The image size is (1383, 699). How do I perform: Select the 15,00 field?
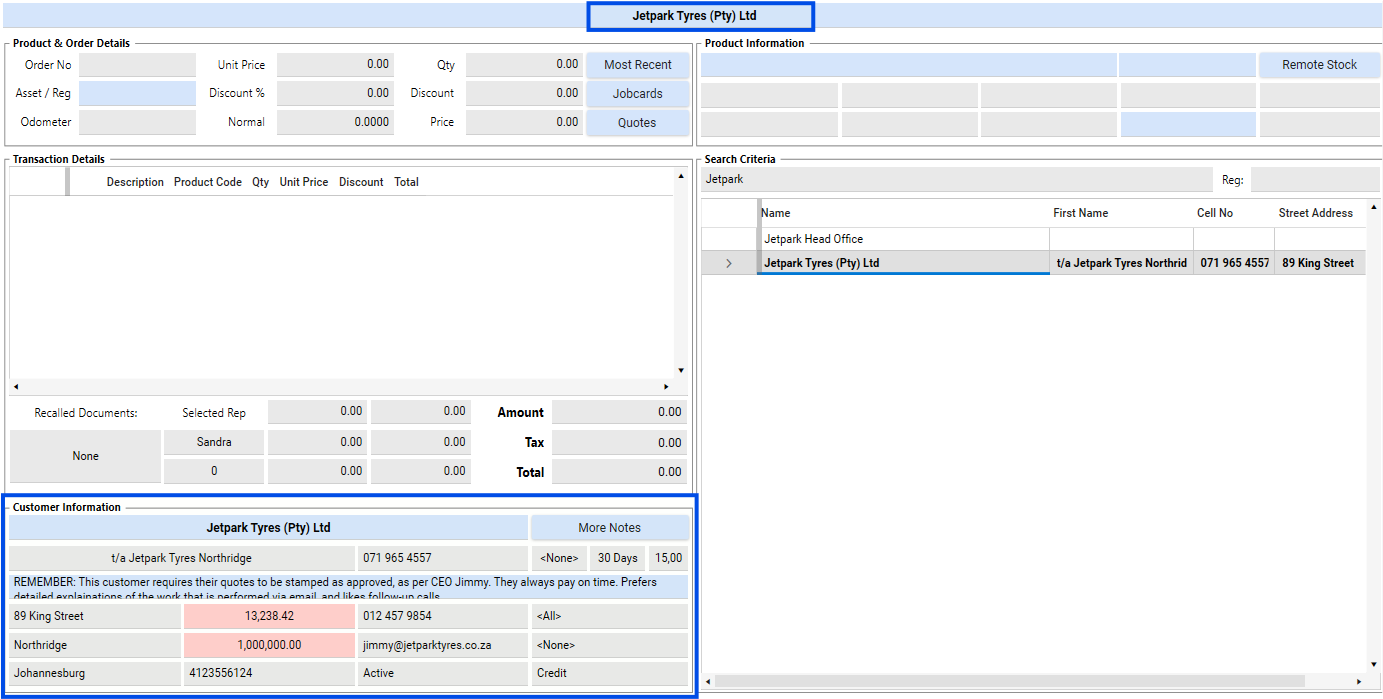pyautogui.click(x=668, y=558)
